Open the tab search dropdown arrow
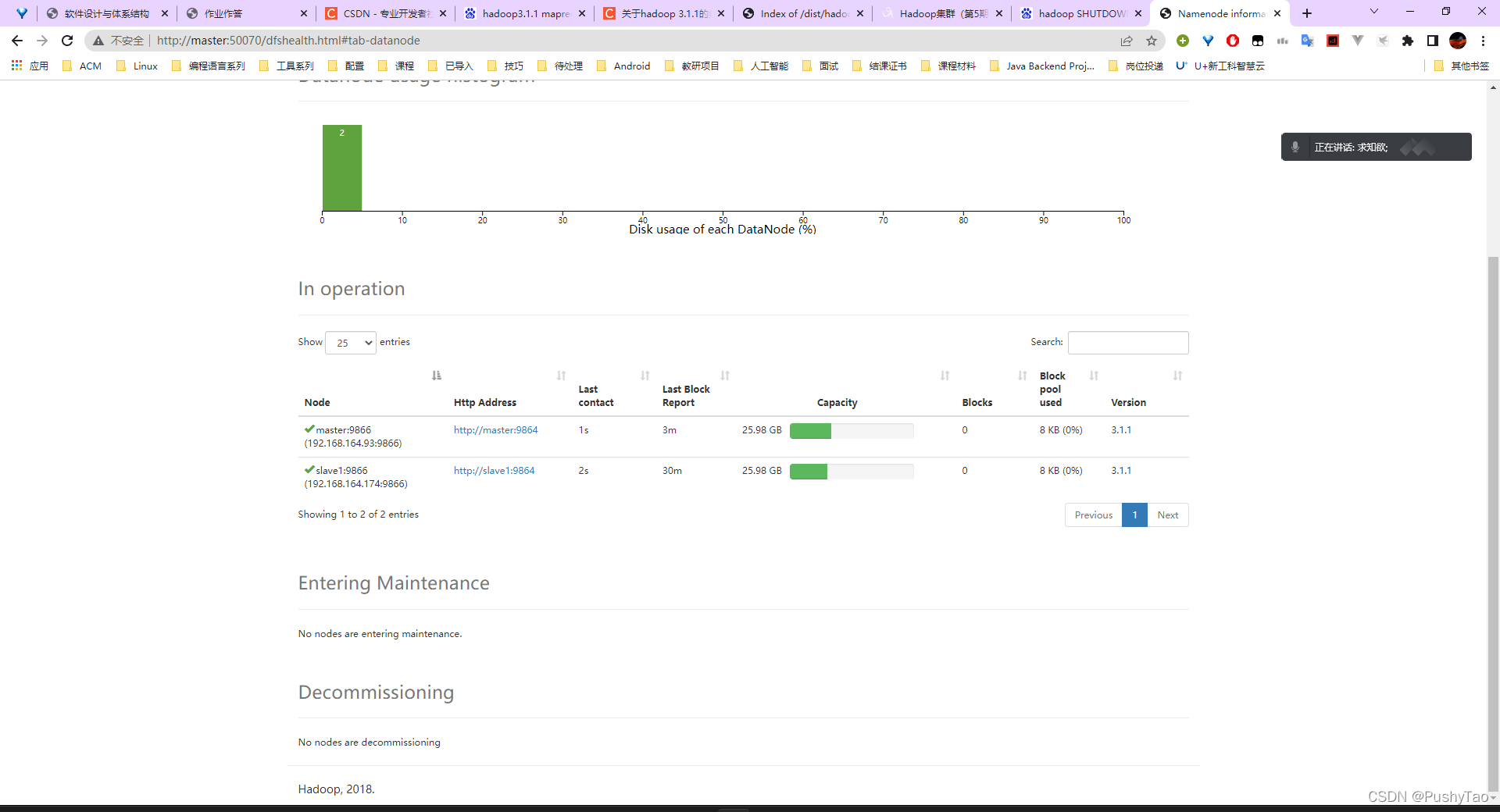The width and height of the screenshot is (1500, 812). click(1374, 12)
